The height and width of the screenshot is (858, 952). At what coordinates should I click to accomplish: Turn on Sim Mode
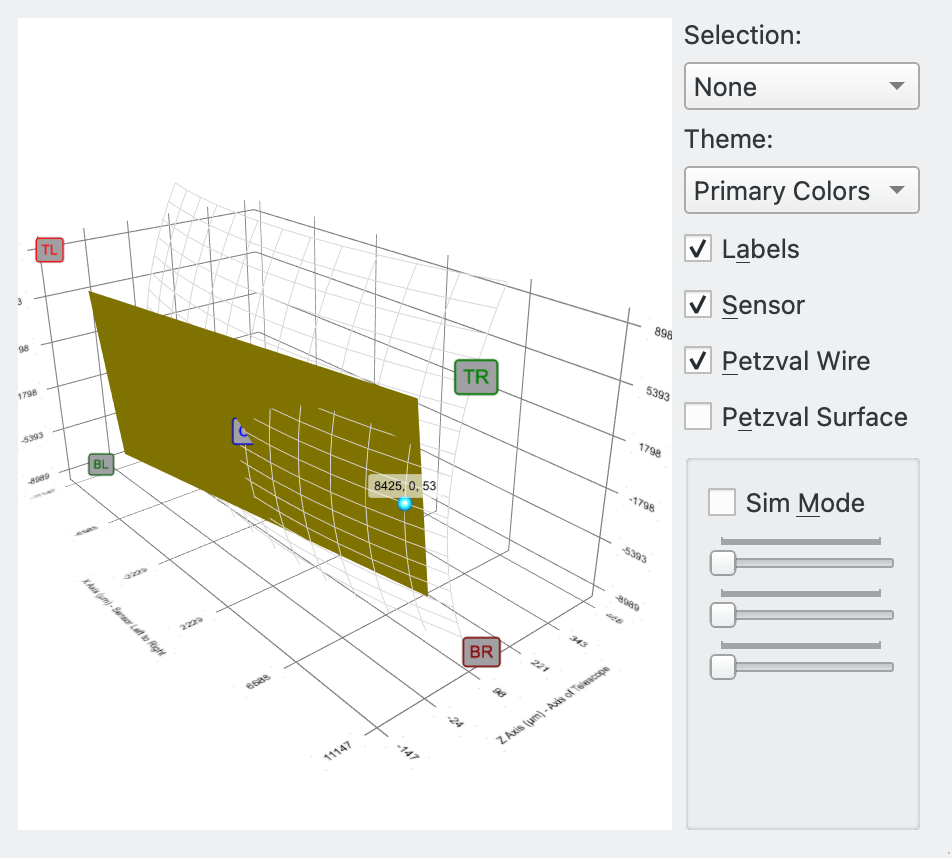[721, 502]
